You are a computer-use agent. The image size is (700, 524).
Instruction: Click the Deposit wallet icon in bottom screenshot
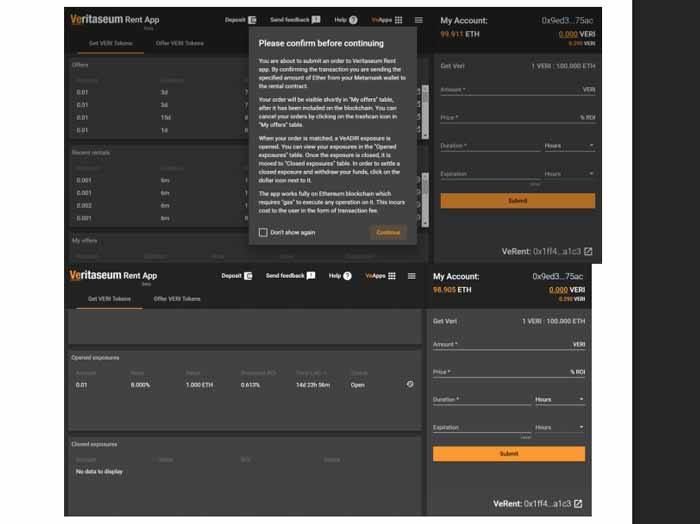(248, 276)
